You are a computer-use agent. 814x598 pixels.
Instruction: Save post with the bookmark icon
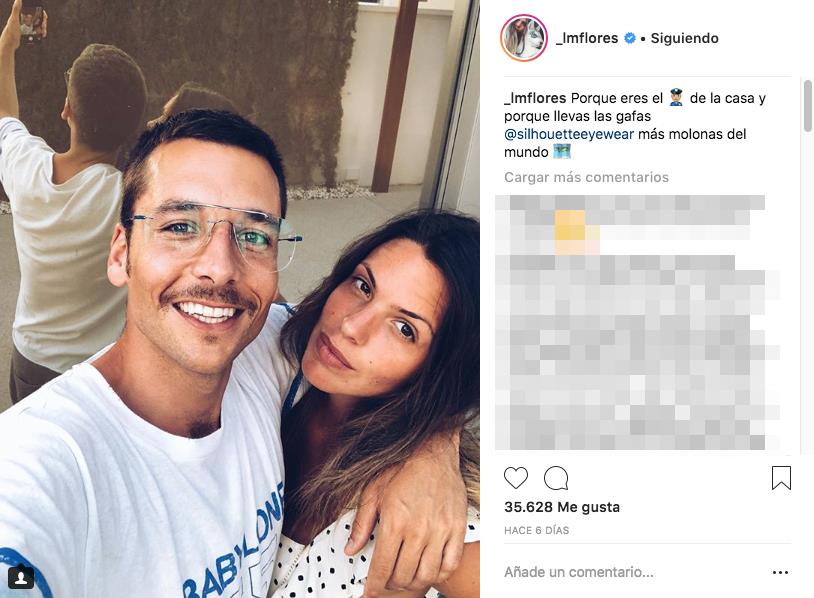point(781,478)
